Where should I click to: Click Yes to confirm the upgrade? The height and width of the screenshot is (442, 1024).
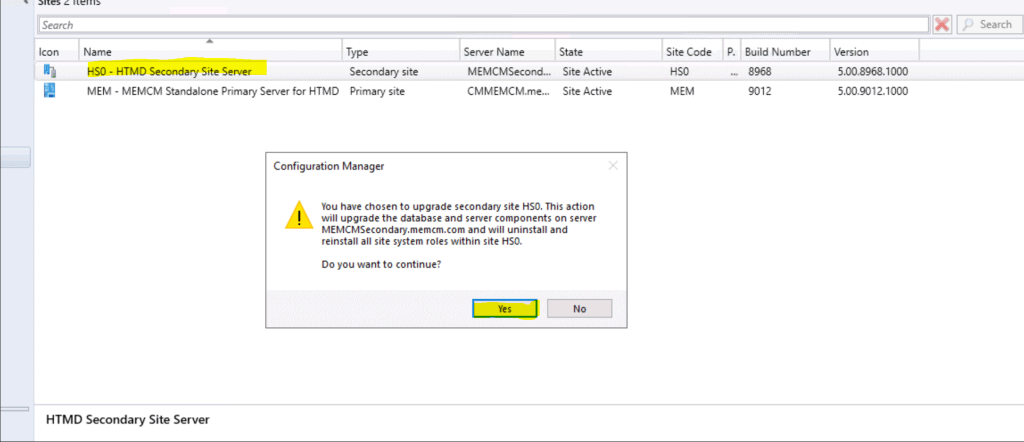[x=504, y=309]
